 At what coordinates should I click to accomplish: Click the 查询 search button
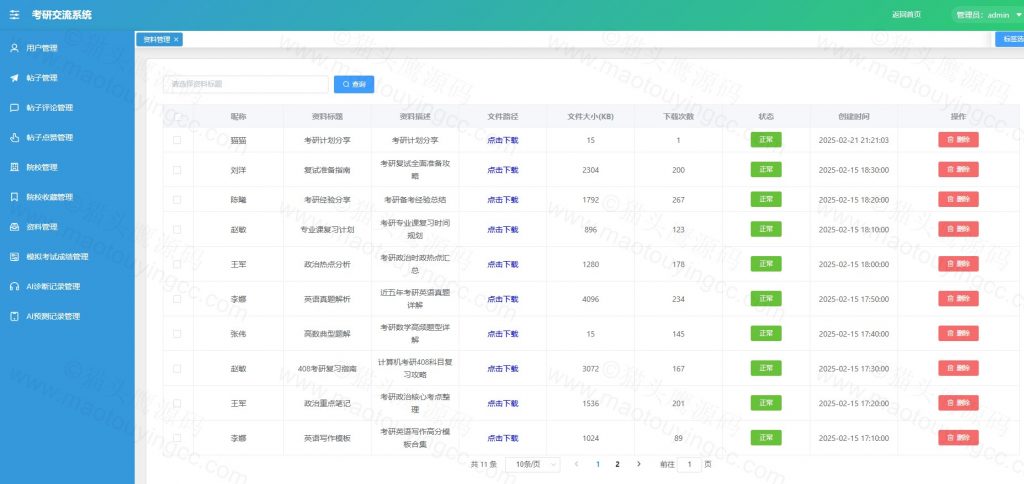click(354, 84)
